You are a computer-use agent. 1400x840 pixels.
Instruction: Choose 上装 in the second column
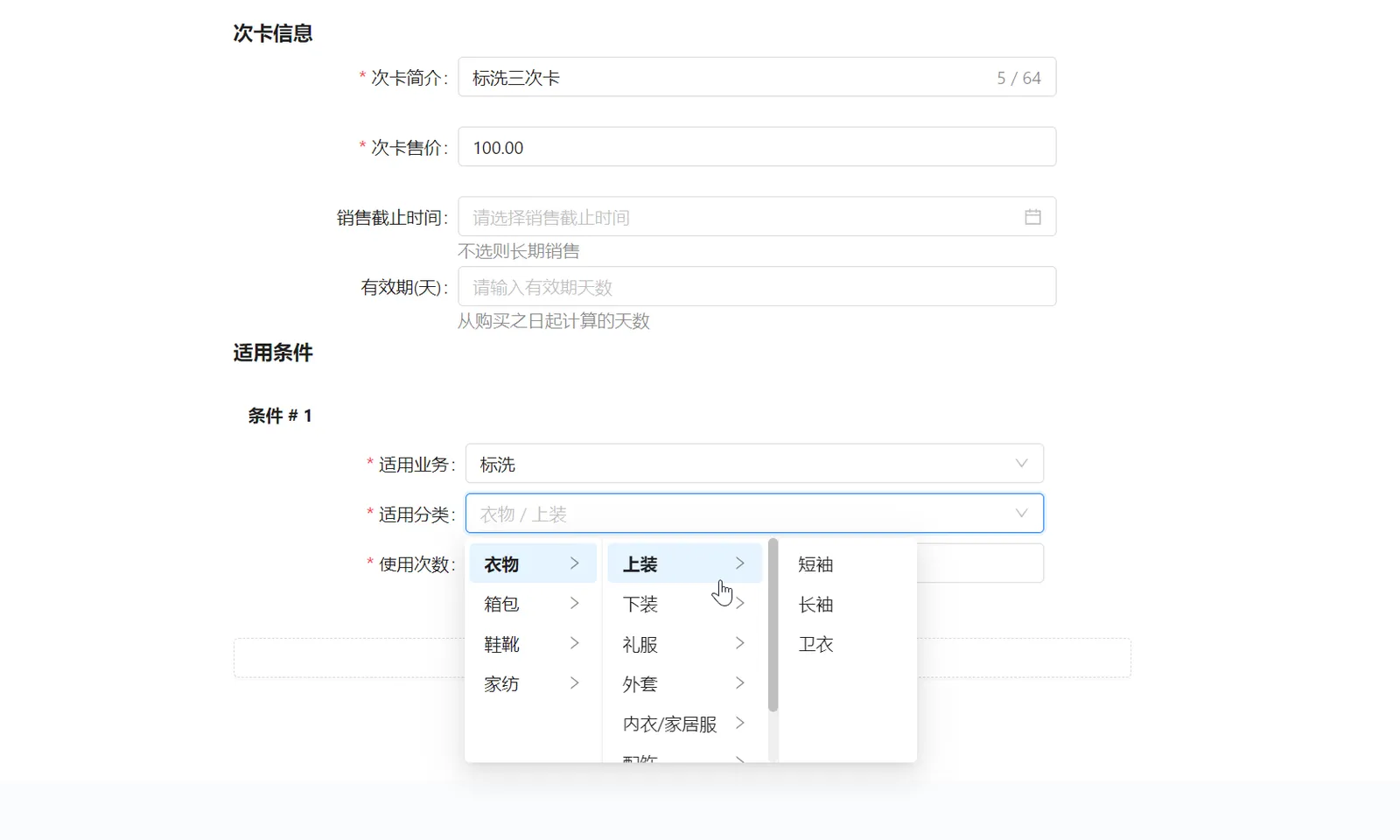(x=685, y=563)
